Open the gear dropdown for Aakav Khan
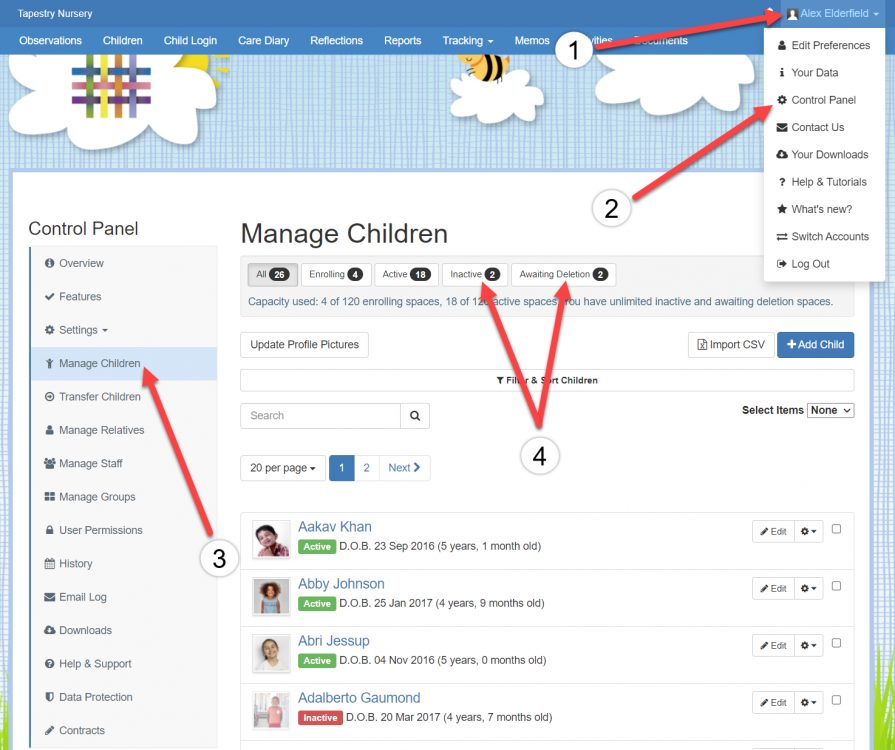 coord(808,531)
